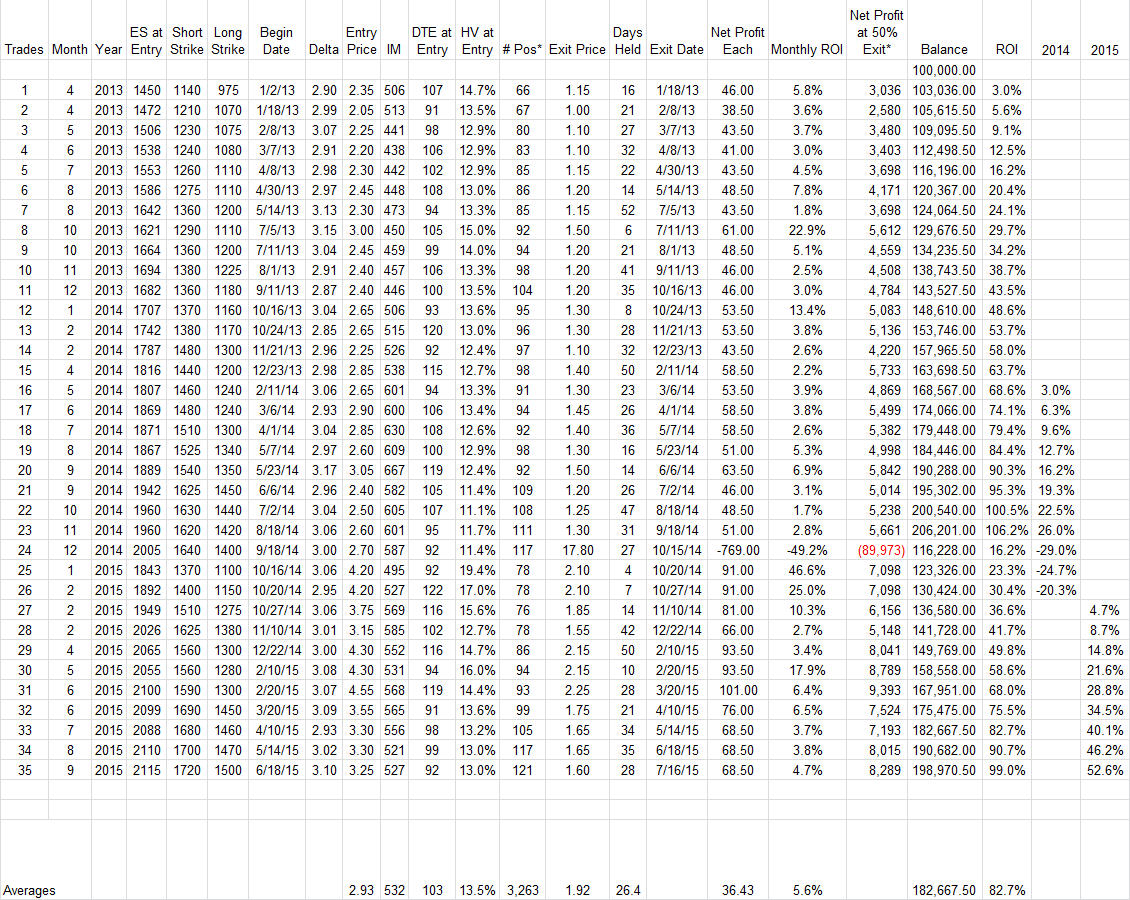Click the '206,201.00' balance cell
Image resolution: width=1130 pixels, height=900 pixels.
coord(944,530)
